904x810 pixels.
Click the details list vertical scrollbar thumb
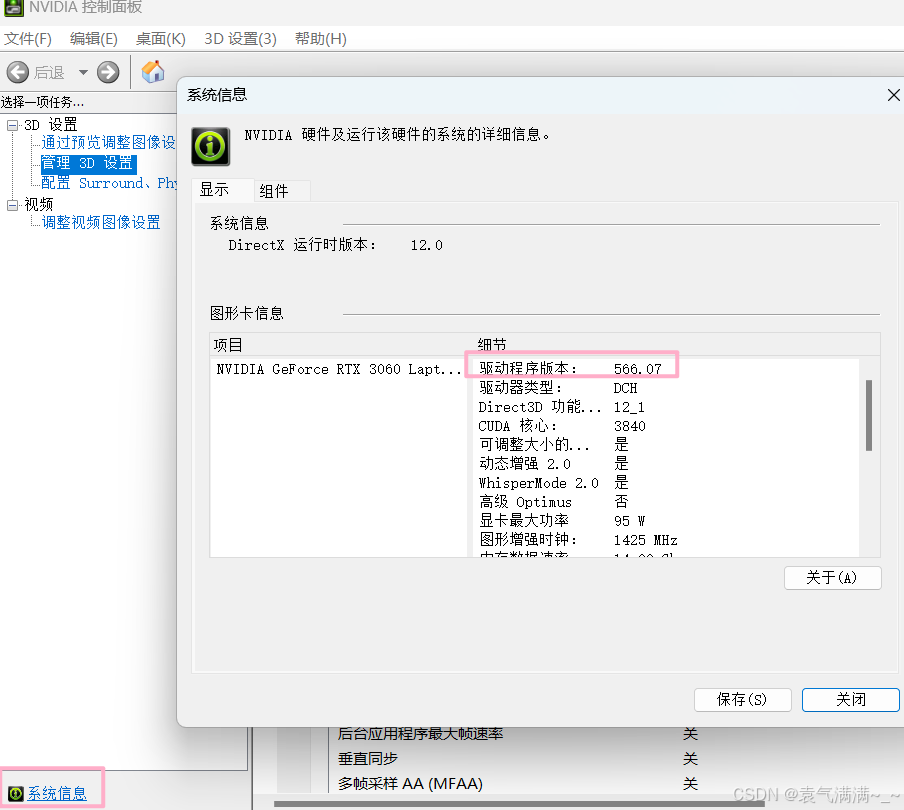869,415
